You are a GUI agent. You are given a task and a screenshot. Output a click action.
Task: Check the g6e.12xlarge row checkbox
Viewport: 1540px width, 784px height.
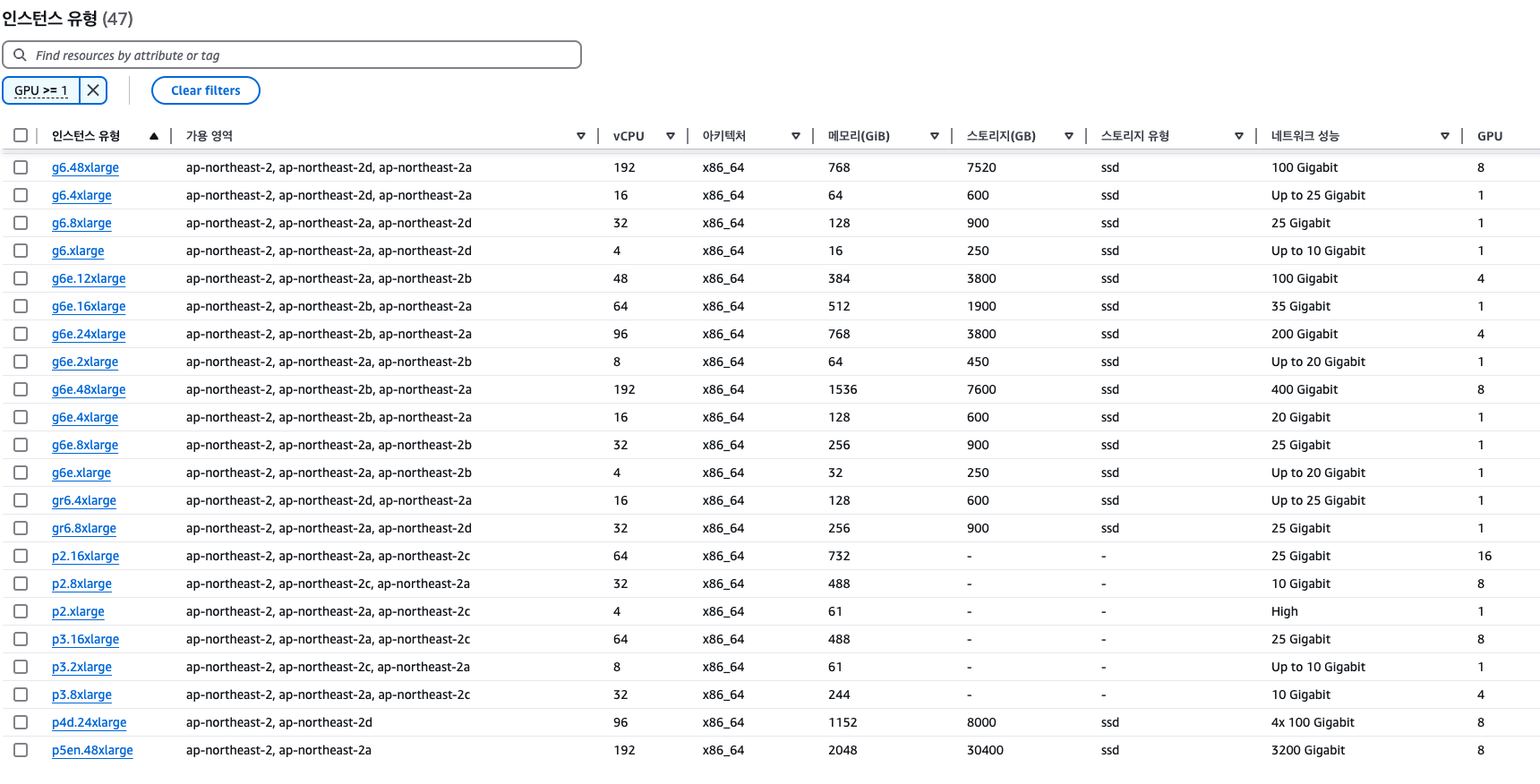point(21,278)
